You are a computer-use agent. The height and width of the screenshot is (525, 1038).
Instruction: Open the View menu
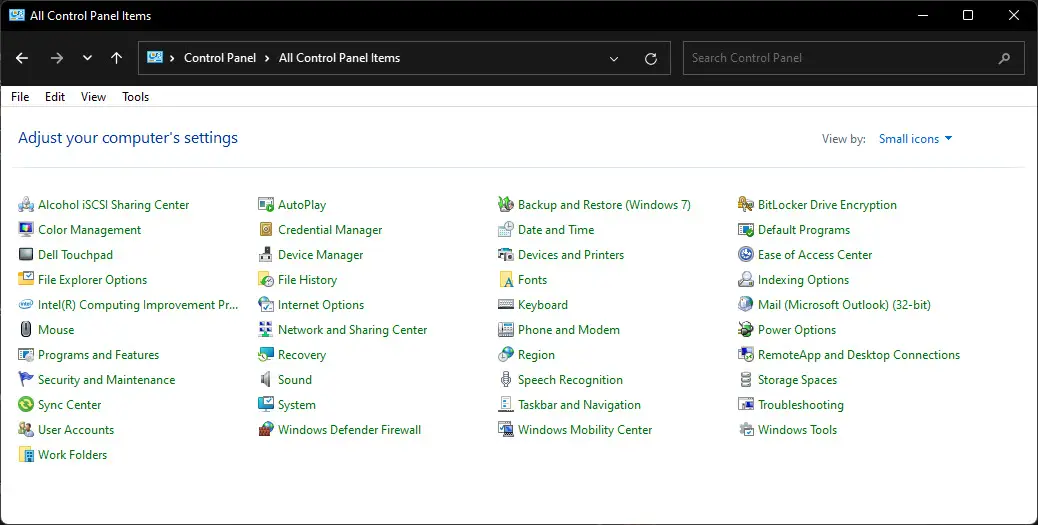(x=93, y=97)
